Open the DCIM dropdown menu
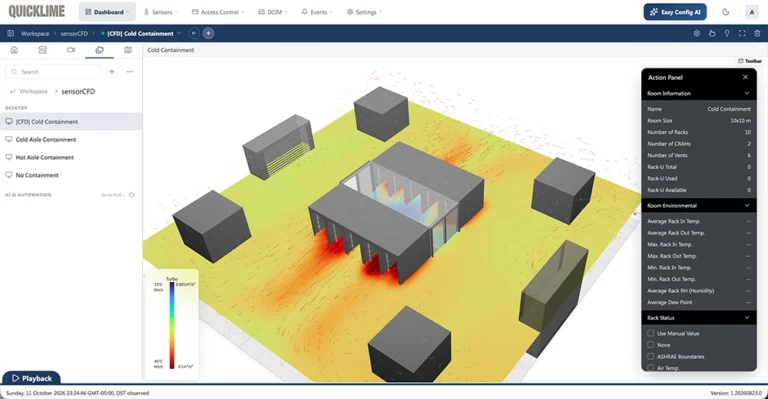 273,12
